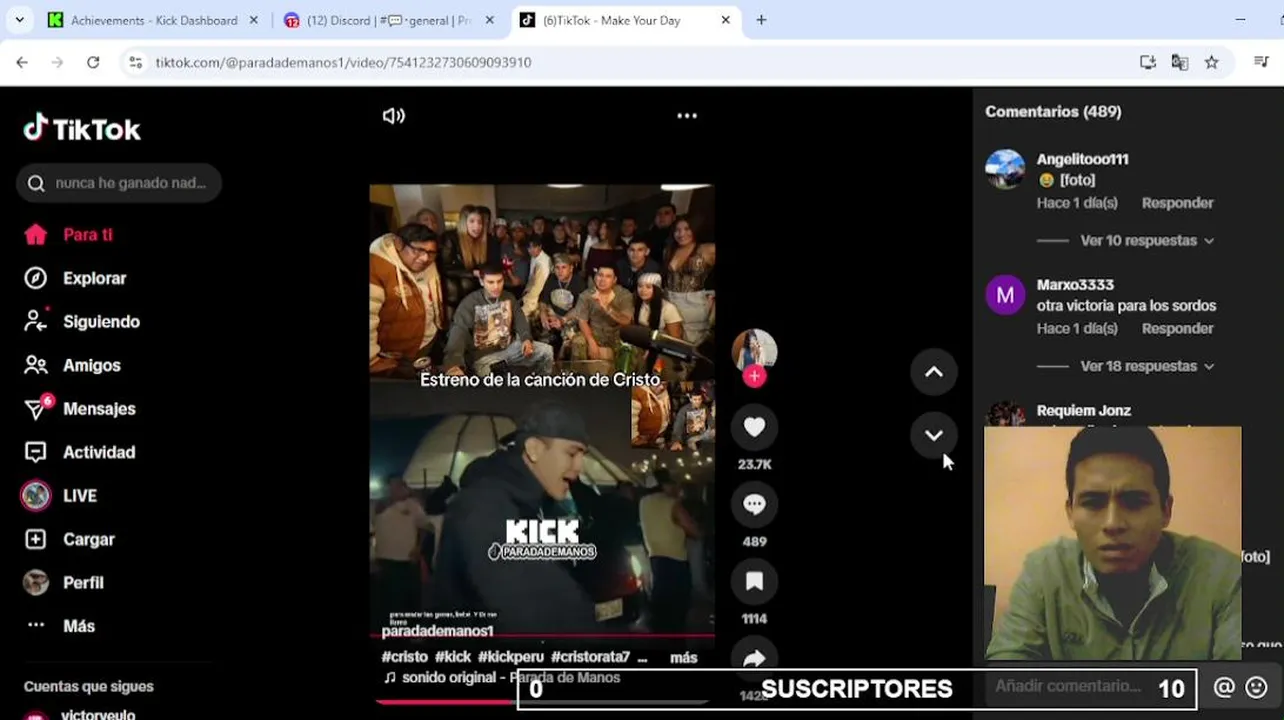
Task: Open the tab search dropdown arrow
Action: (19, 20)
